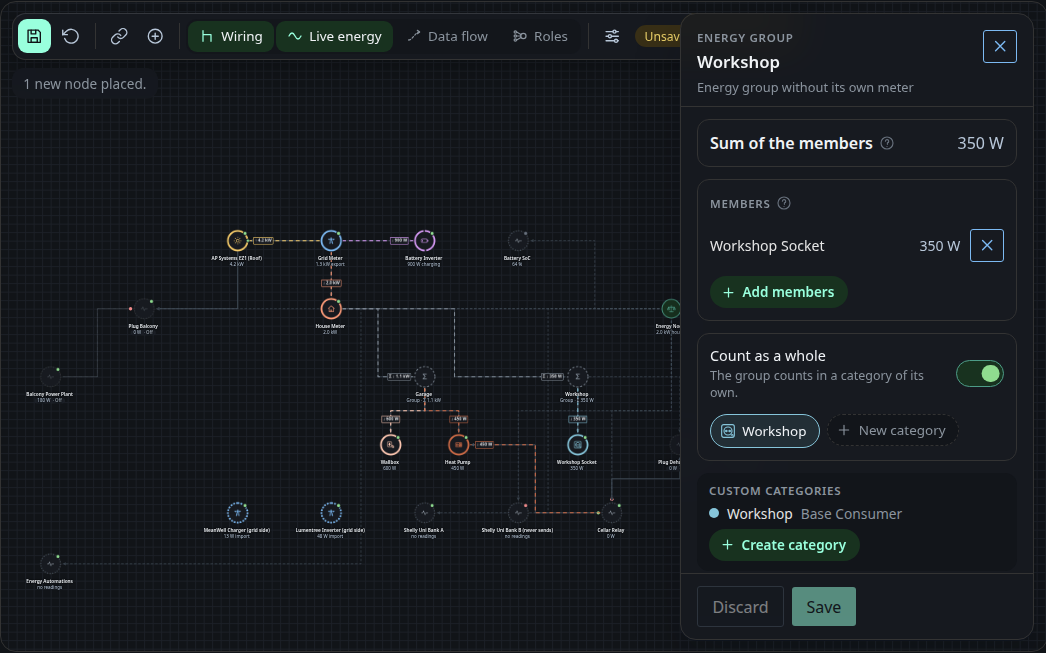The height and width of the screenshot is (653, 1046).
Task: Close the Workshop energy group panel
Action: (1000, 47)
